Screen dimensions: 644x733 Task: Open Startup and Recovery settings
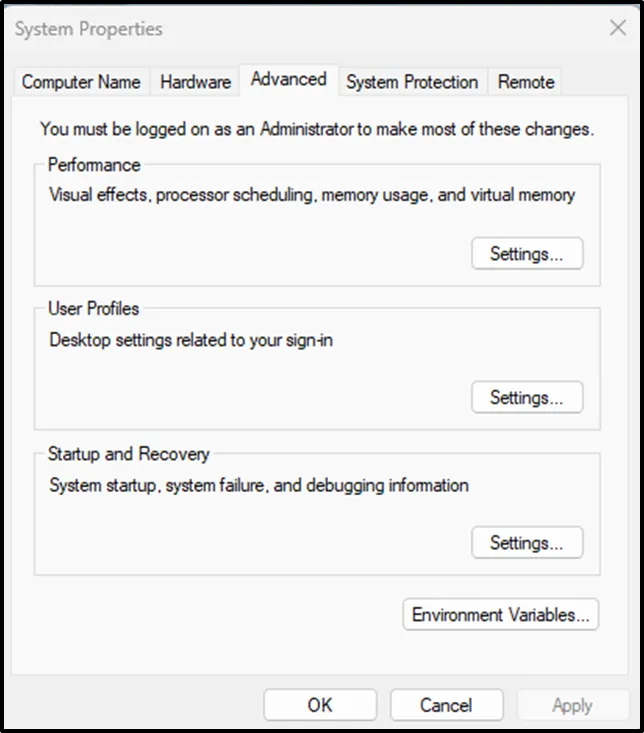(526, 543)
